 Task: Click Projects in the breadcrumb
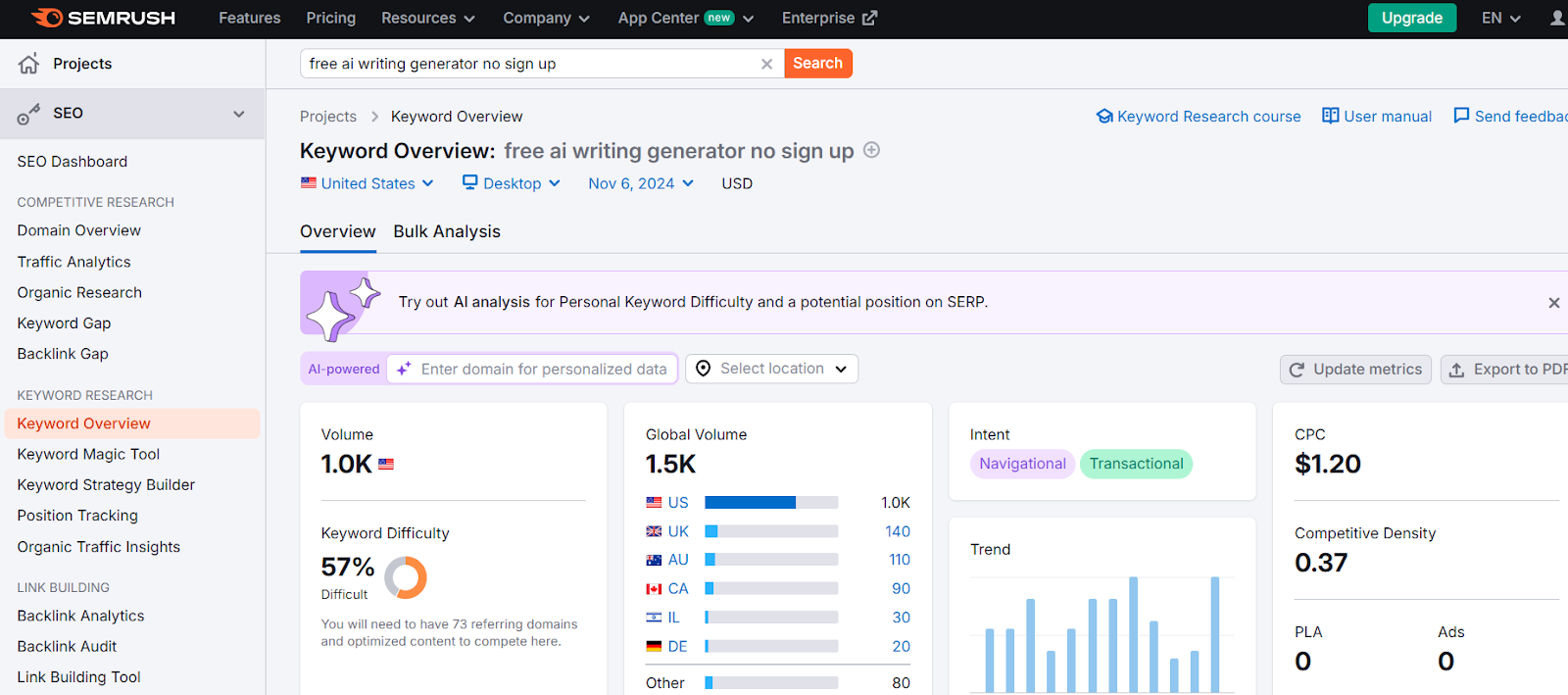point(328,116)
